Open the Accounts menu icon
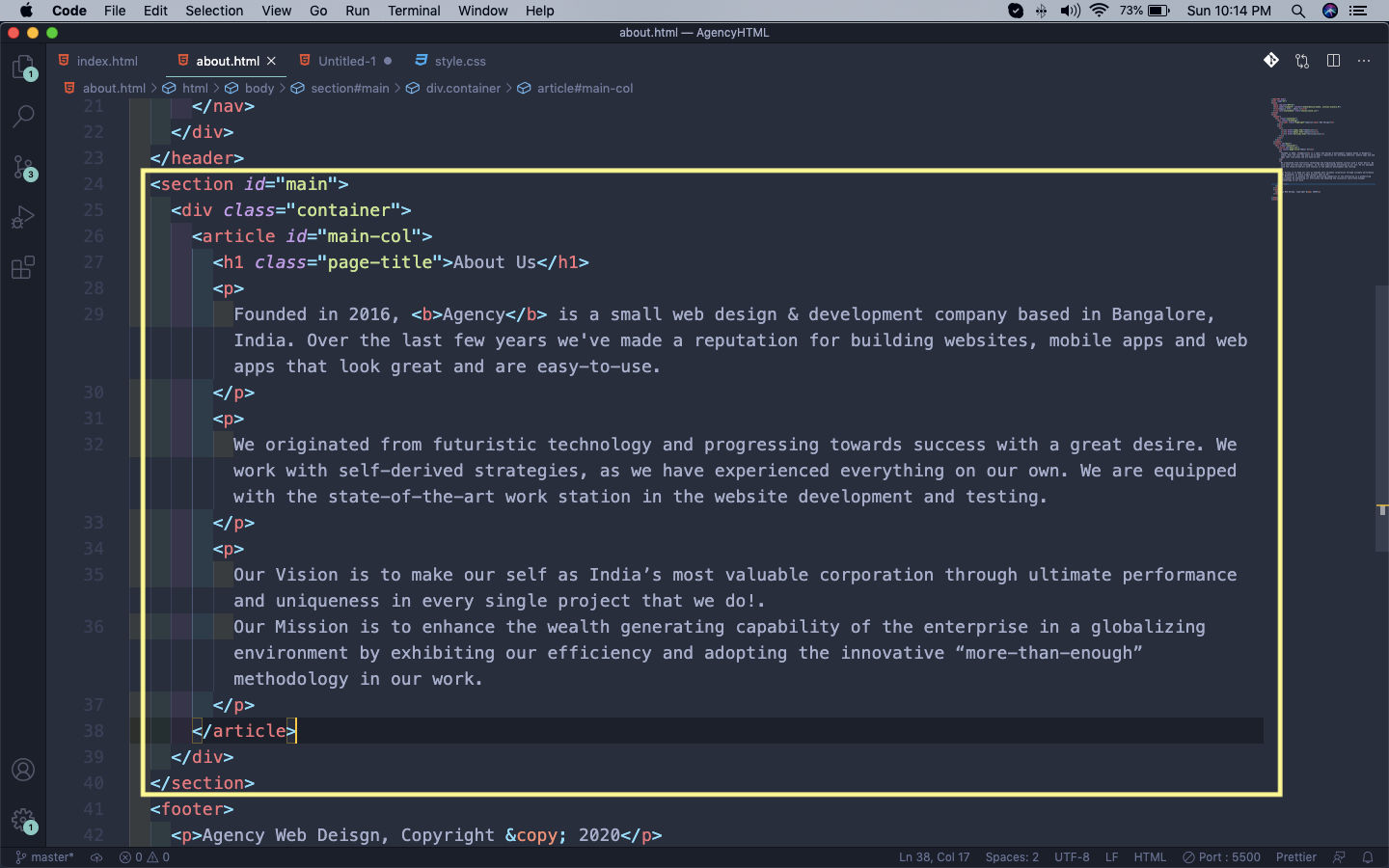Screen dimensions: 1389x868 [x=23, y=770]
